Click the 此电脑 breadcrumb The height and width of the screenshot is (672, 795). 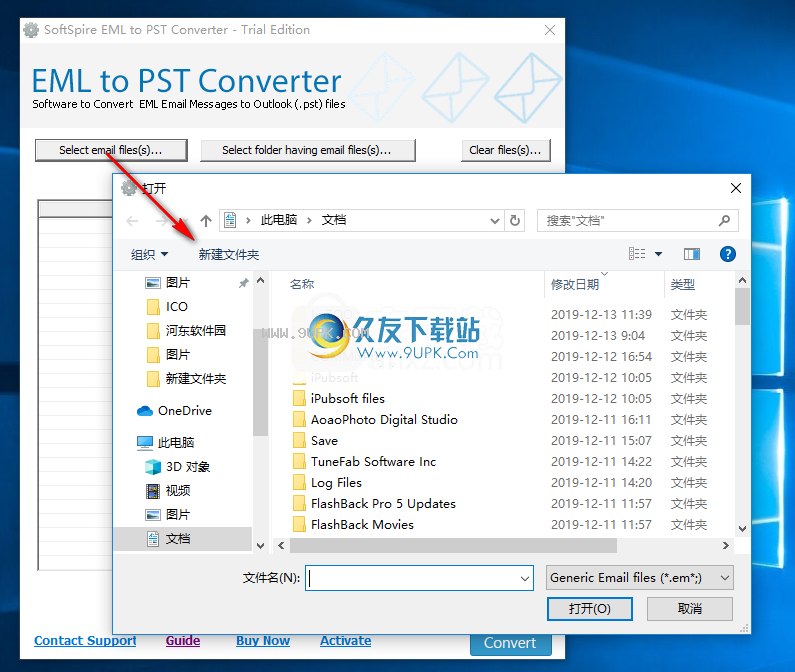pos(279,220)
